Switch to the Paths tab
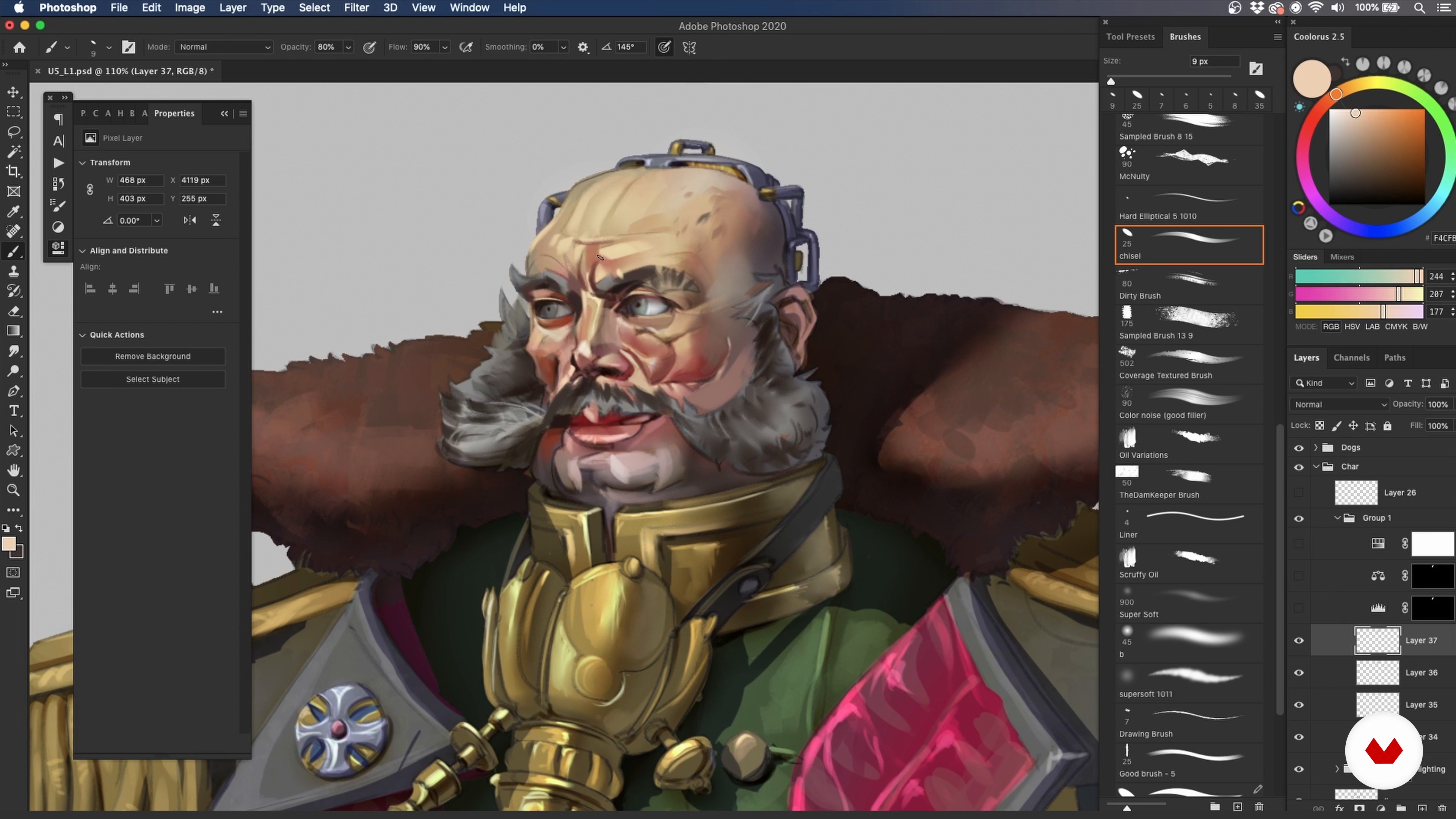The image size is (1456, 819). point(1395,358)
